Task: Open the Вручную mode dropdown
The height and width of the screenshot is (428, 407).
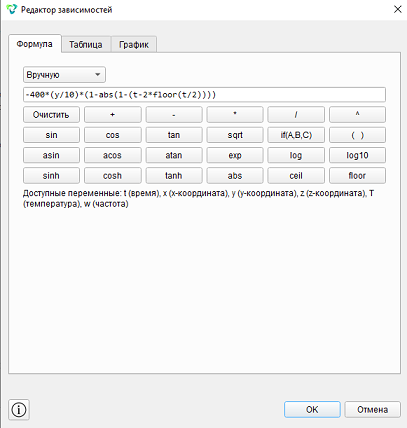Action: pos(64,75)
